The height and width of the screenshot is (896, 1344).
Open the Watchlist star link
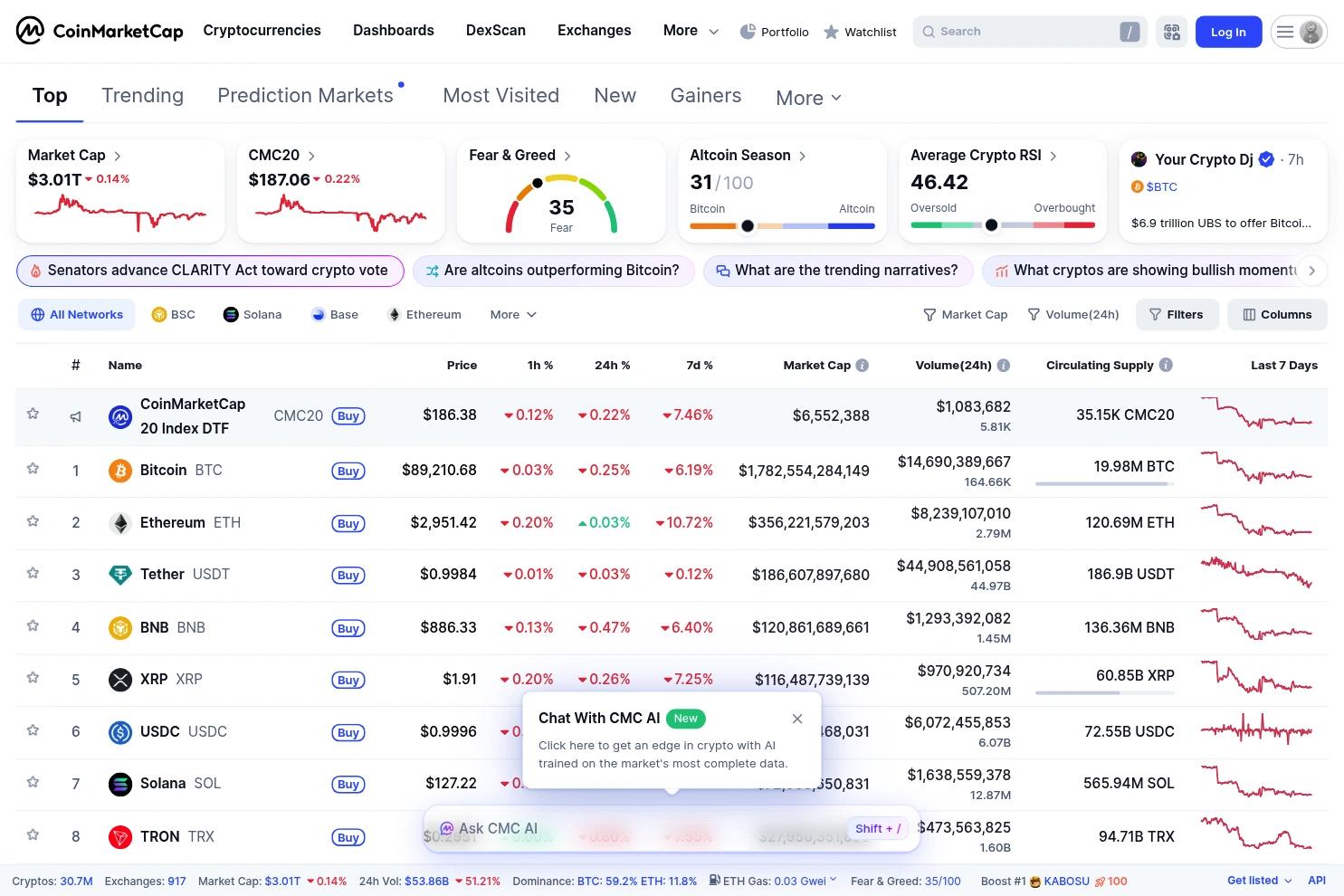click(x=860, y=32)
